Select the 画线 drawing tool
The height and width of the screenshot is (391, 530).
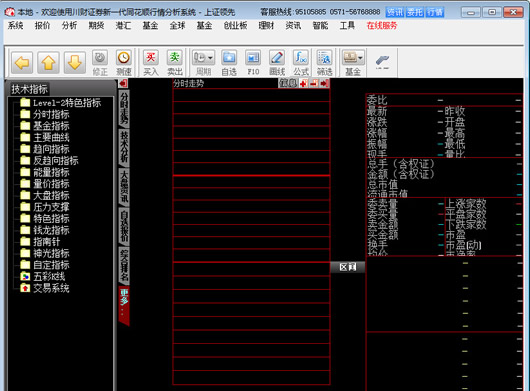click(x=277, y=63)
